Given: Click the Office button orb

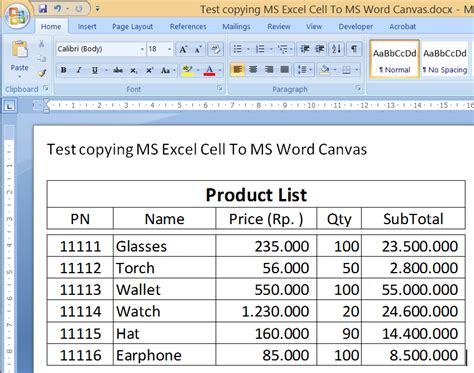Looking at the screenshot, I should [x=17, y=16].
